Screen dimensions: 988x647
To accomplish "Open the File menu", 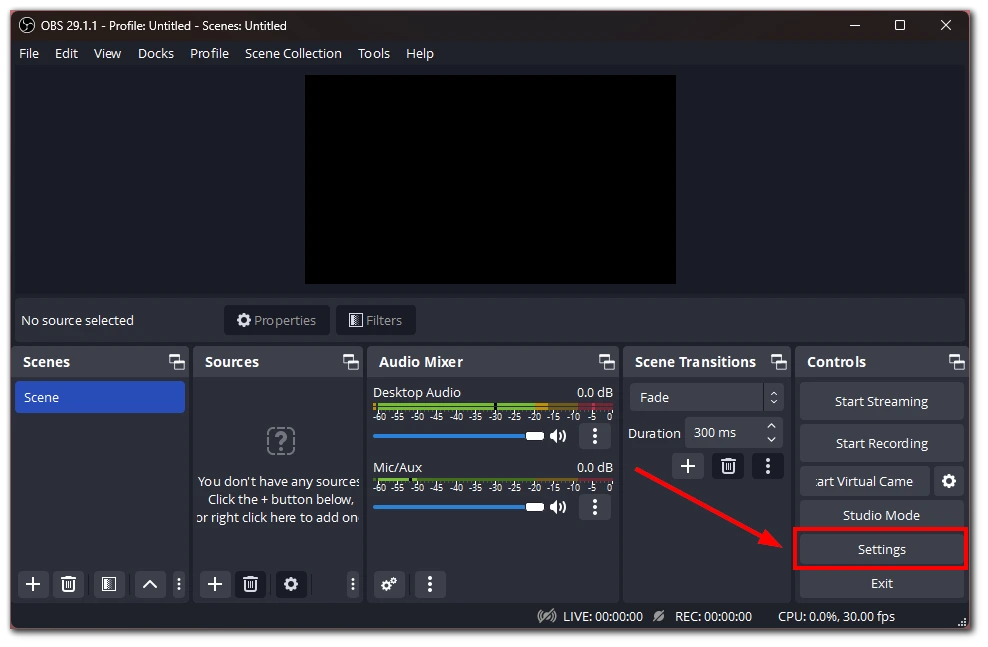I will (x=29, y=54).
